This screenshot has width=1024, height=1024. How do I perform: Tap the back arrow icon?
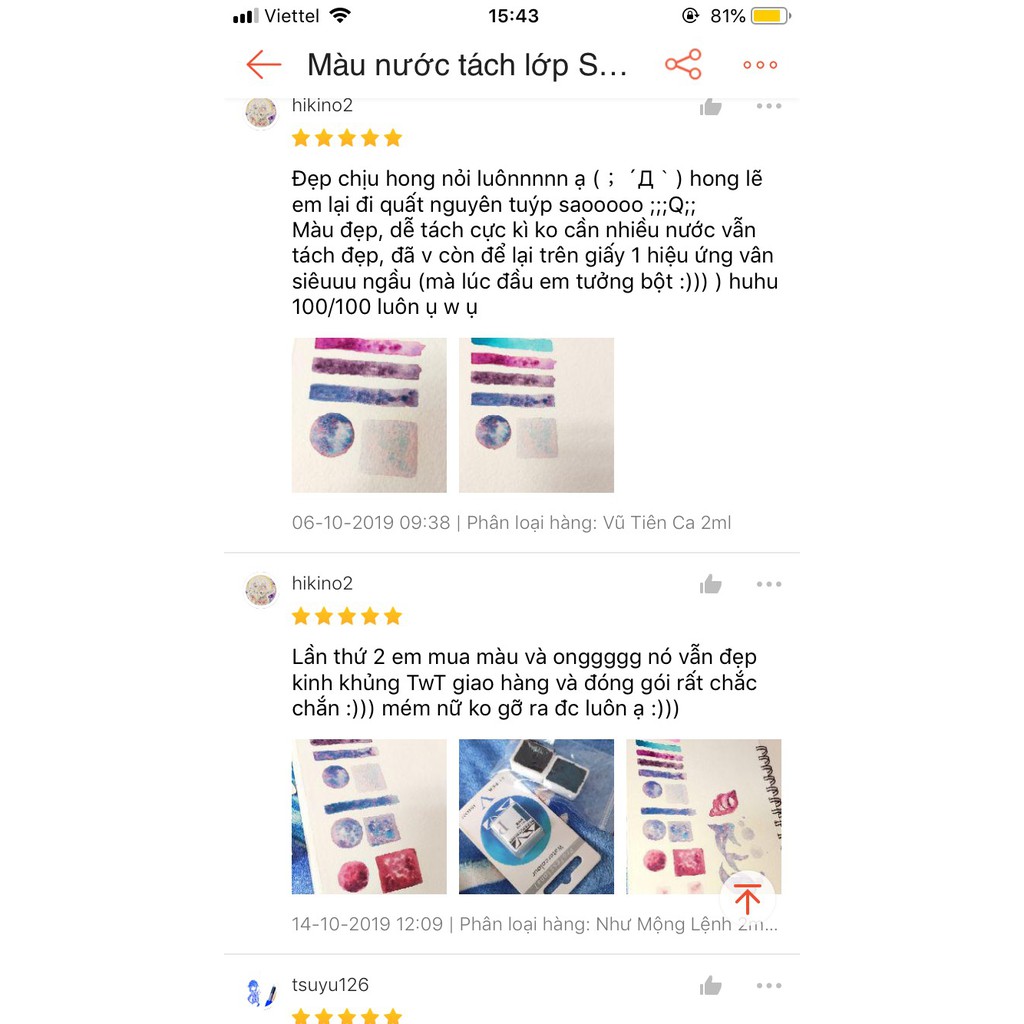click(x=264, y=65)
